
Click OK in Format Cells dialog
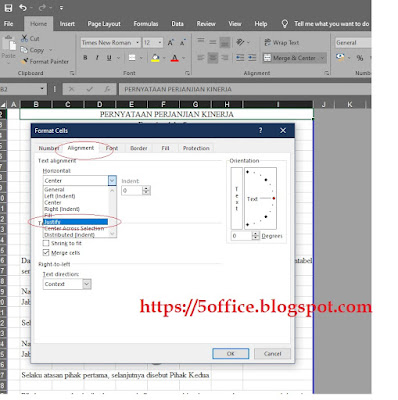(231, 353)
